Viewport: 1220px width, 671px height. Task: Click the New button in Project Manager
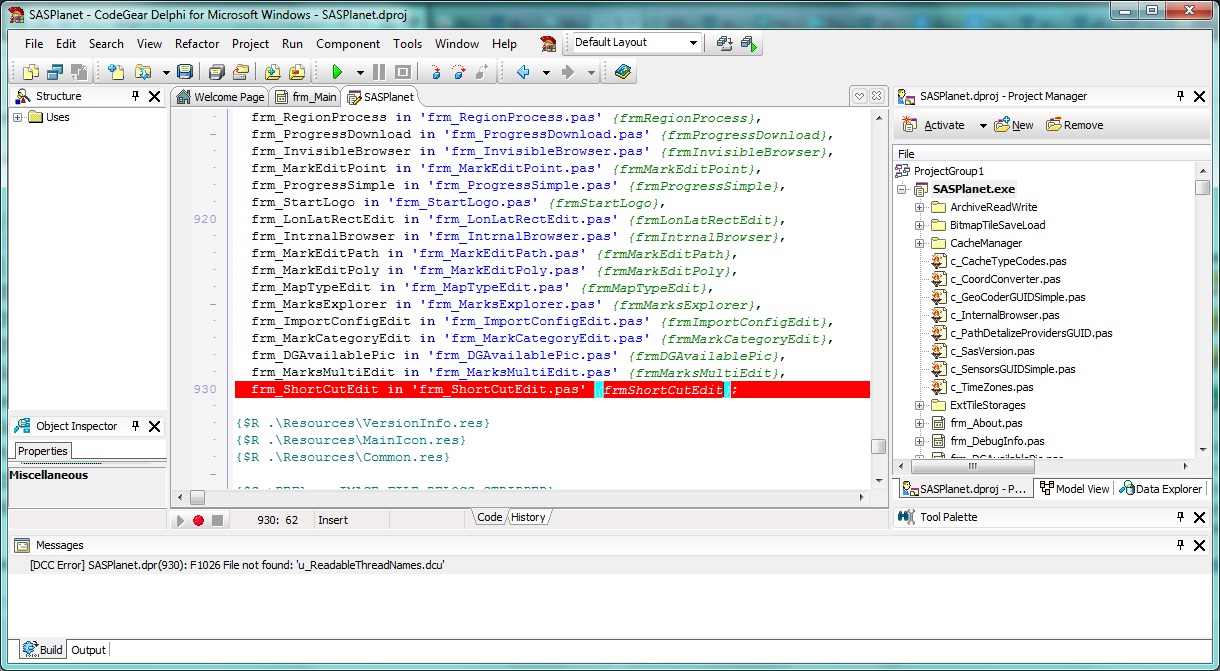[1014, 125]
